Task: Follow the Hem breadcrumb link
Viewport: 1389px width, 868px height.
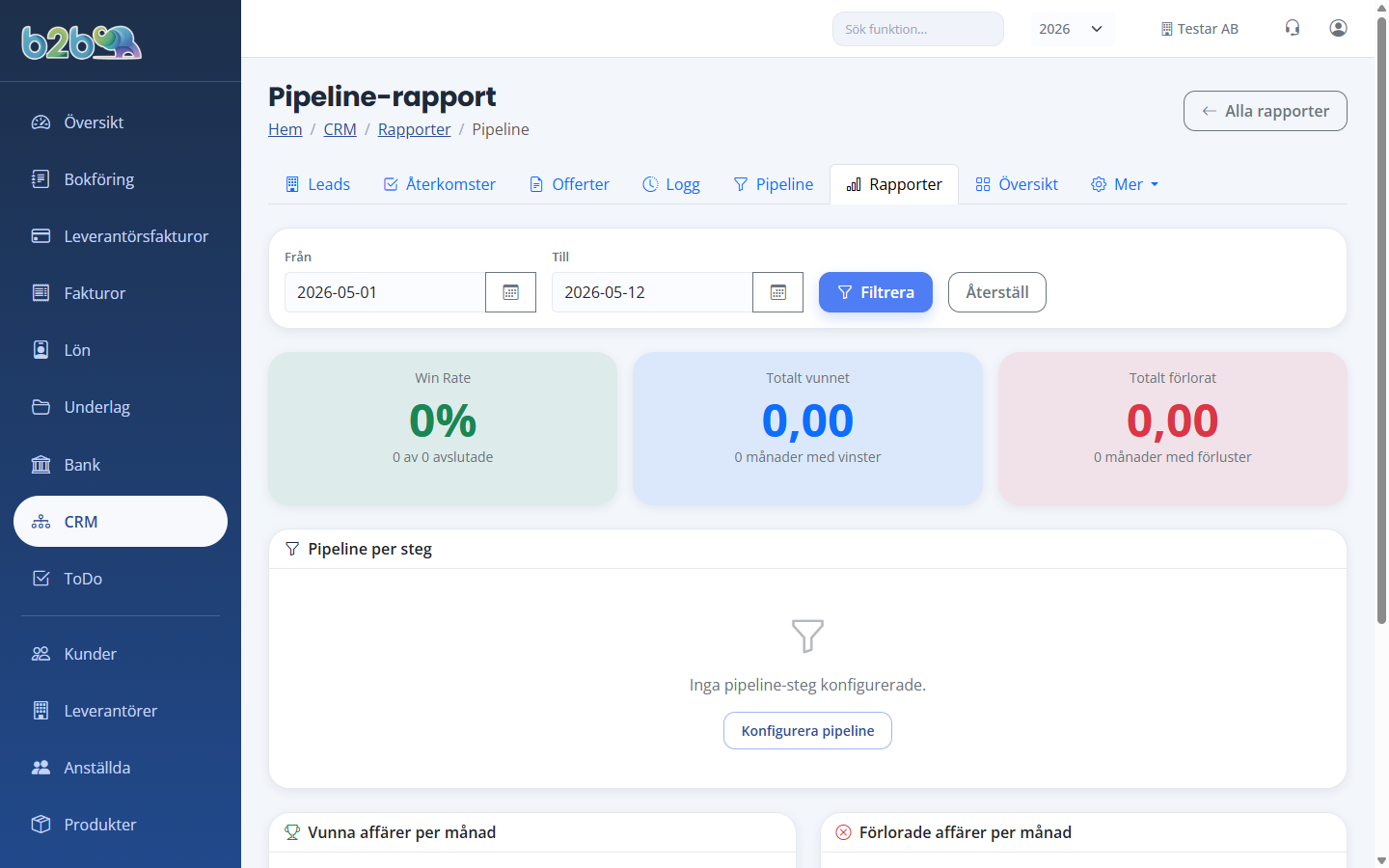Action: (286, 129)
